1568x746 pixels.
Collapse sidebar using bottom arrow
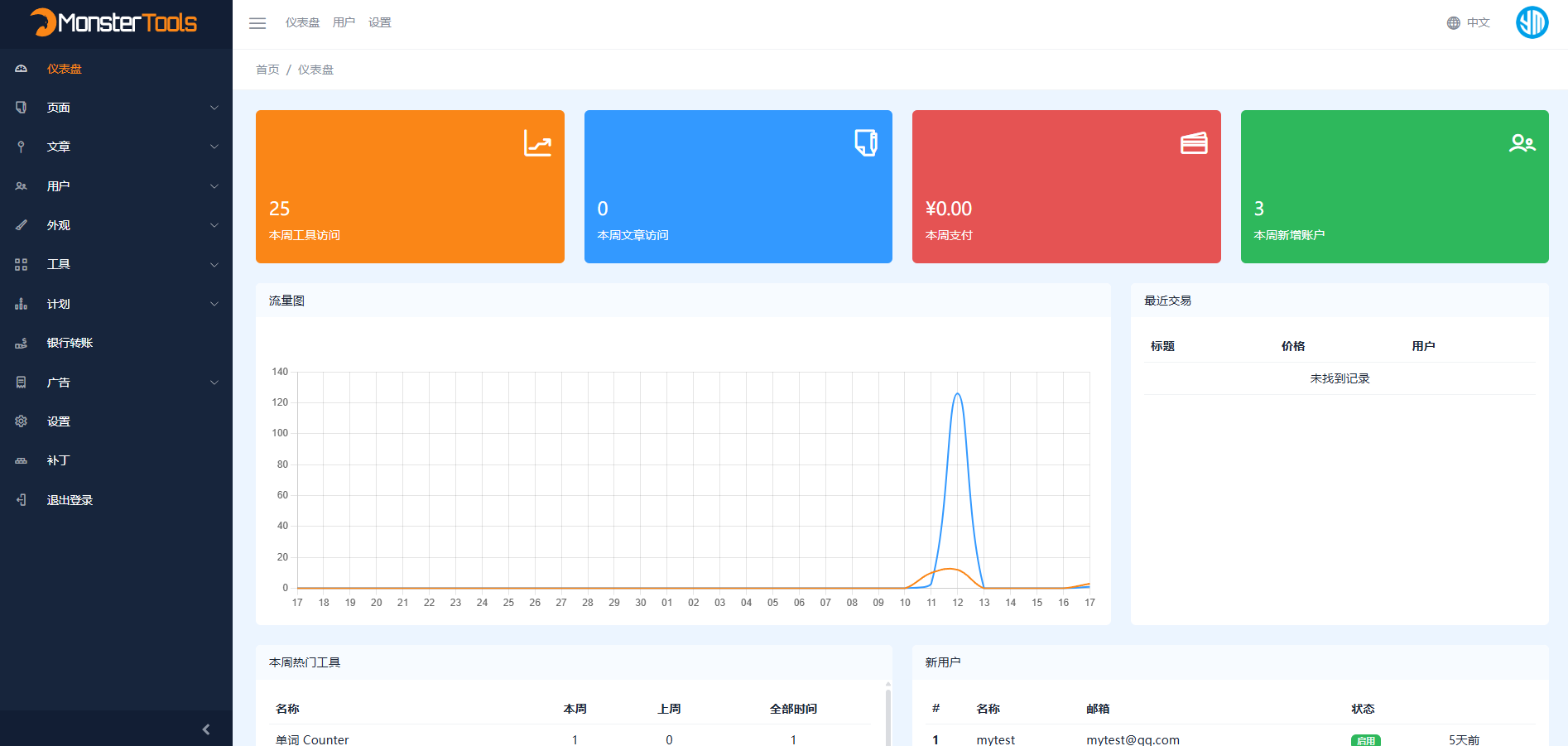pyautogui.click(x=206, y=729)
